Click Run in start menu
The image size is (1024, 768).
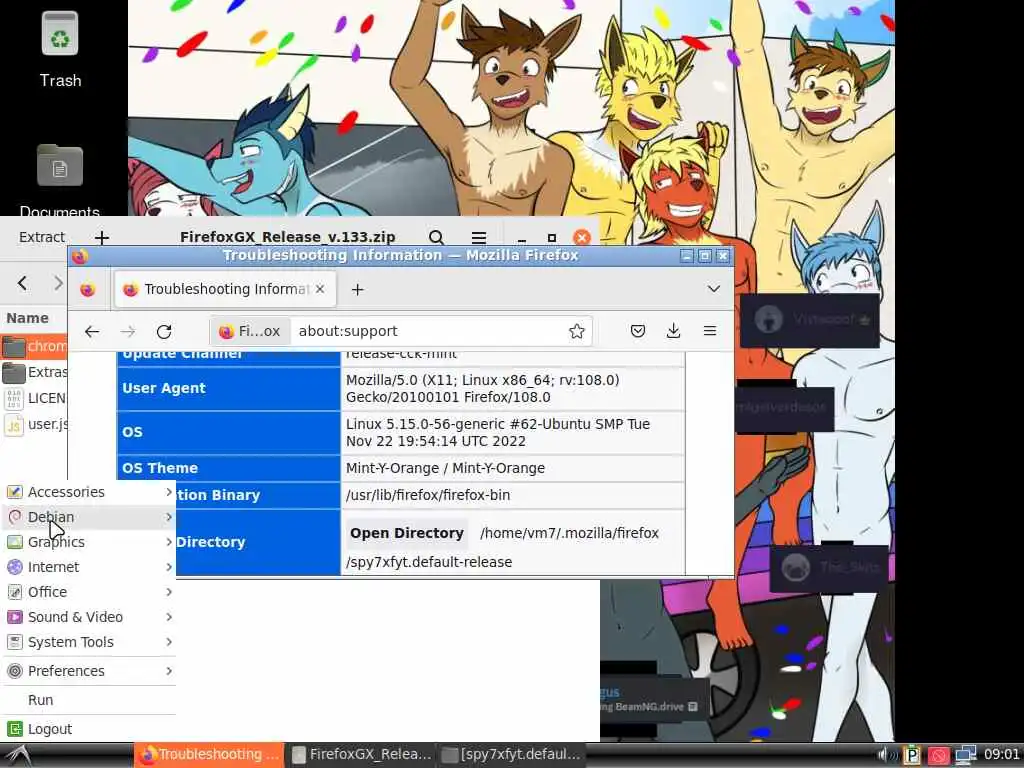pyautogui.click(x=88, y=700)
